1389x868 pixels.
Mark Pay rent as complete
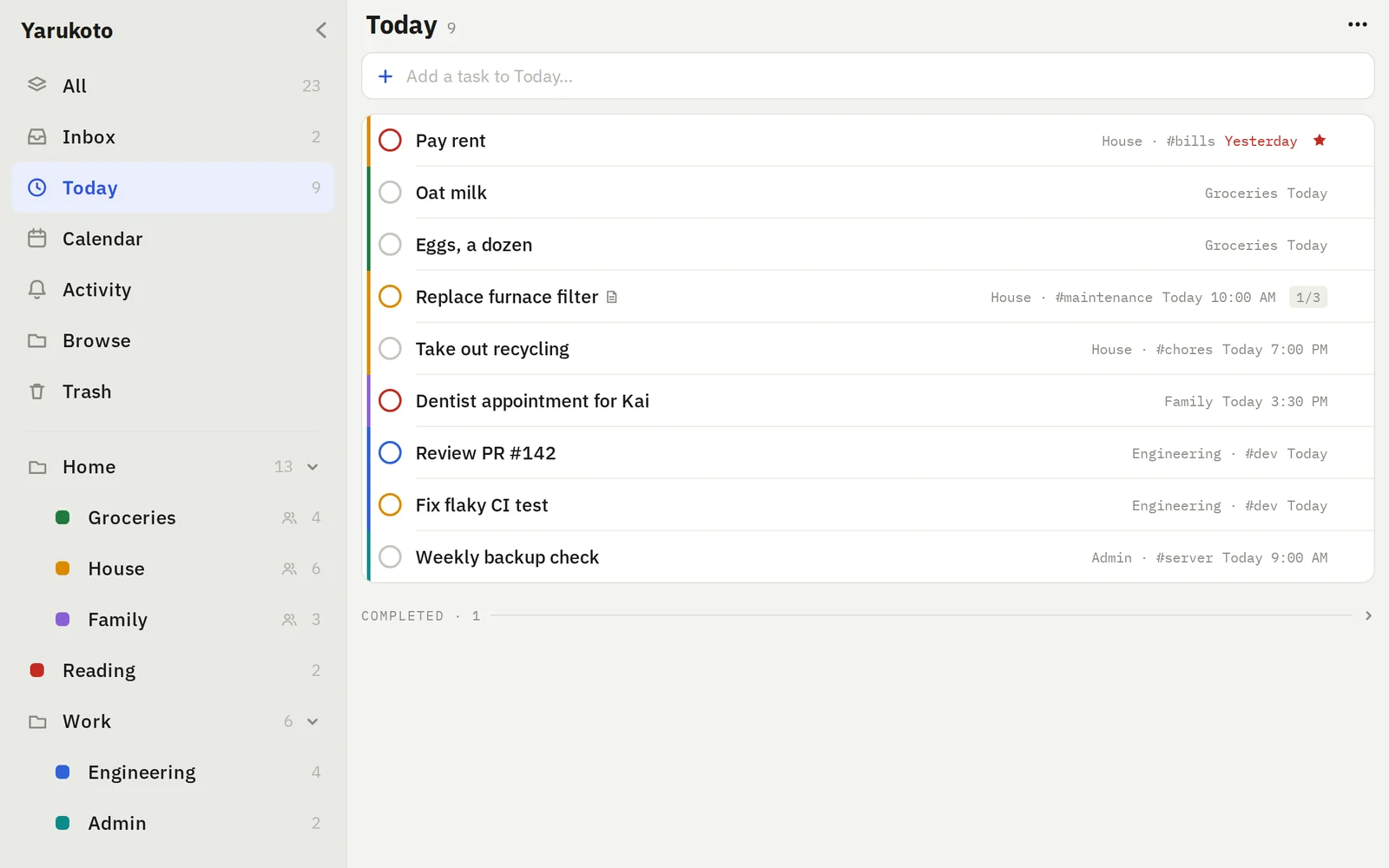tap(391, 141)
